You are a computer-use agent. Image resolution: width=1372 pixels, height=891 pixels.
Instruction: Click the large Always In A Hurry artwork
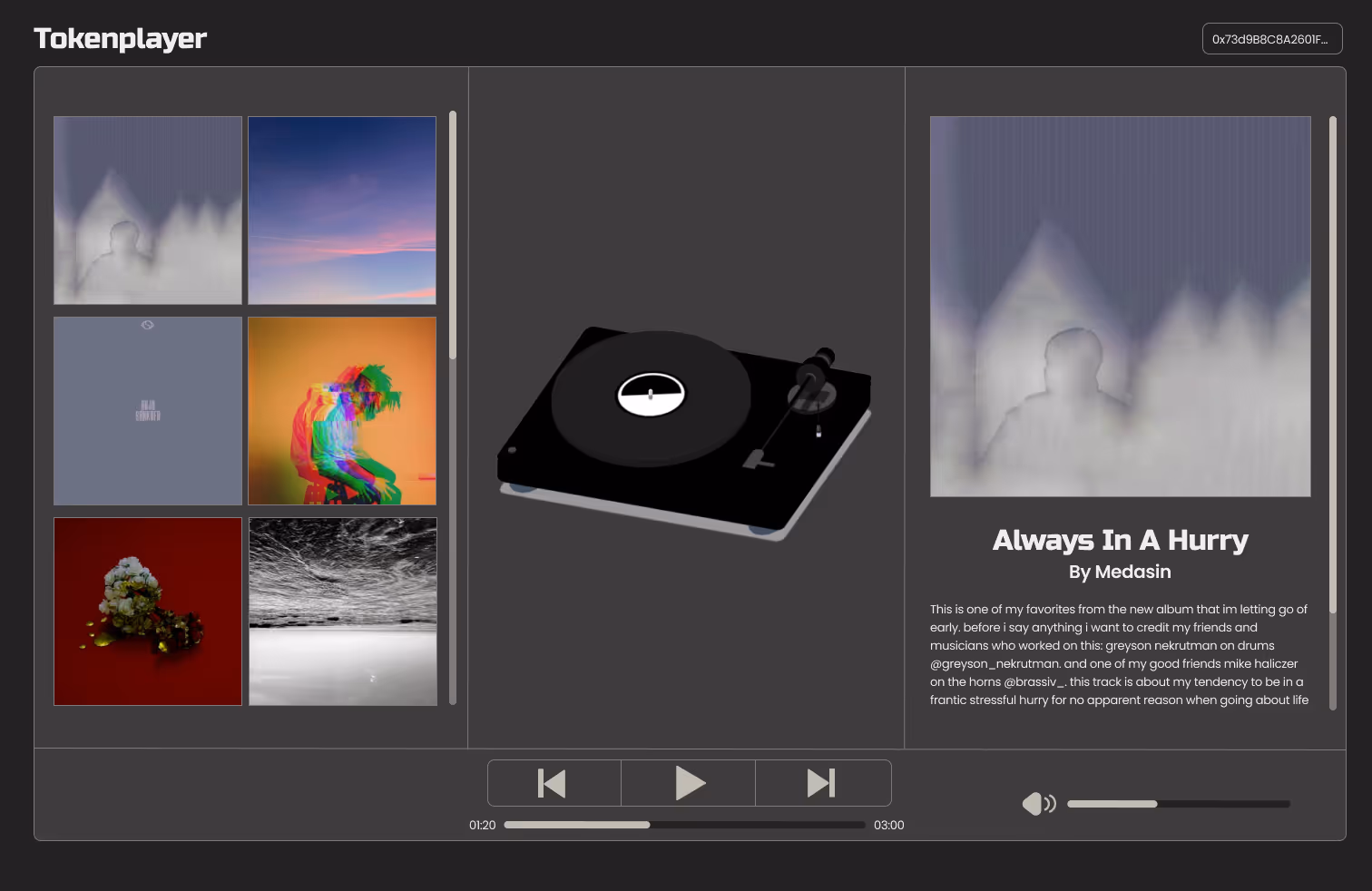(1120, 307)
